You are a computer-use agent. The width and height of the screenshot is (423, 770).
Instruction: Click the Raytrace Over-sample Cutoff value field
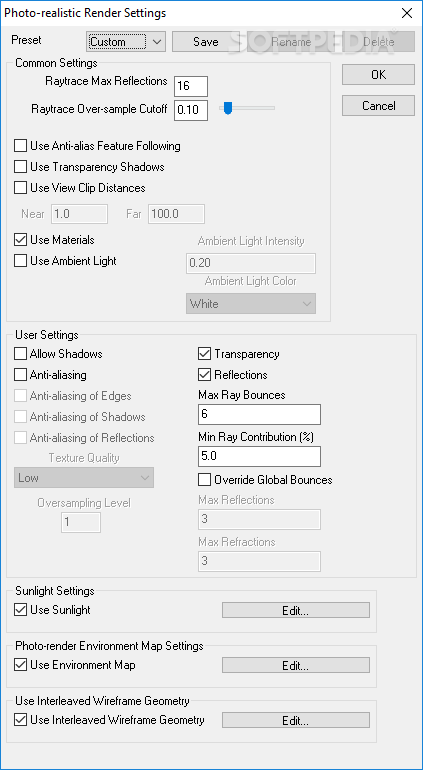tap(191, 110)
